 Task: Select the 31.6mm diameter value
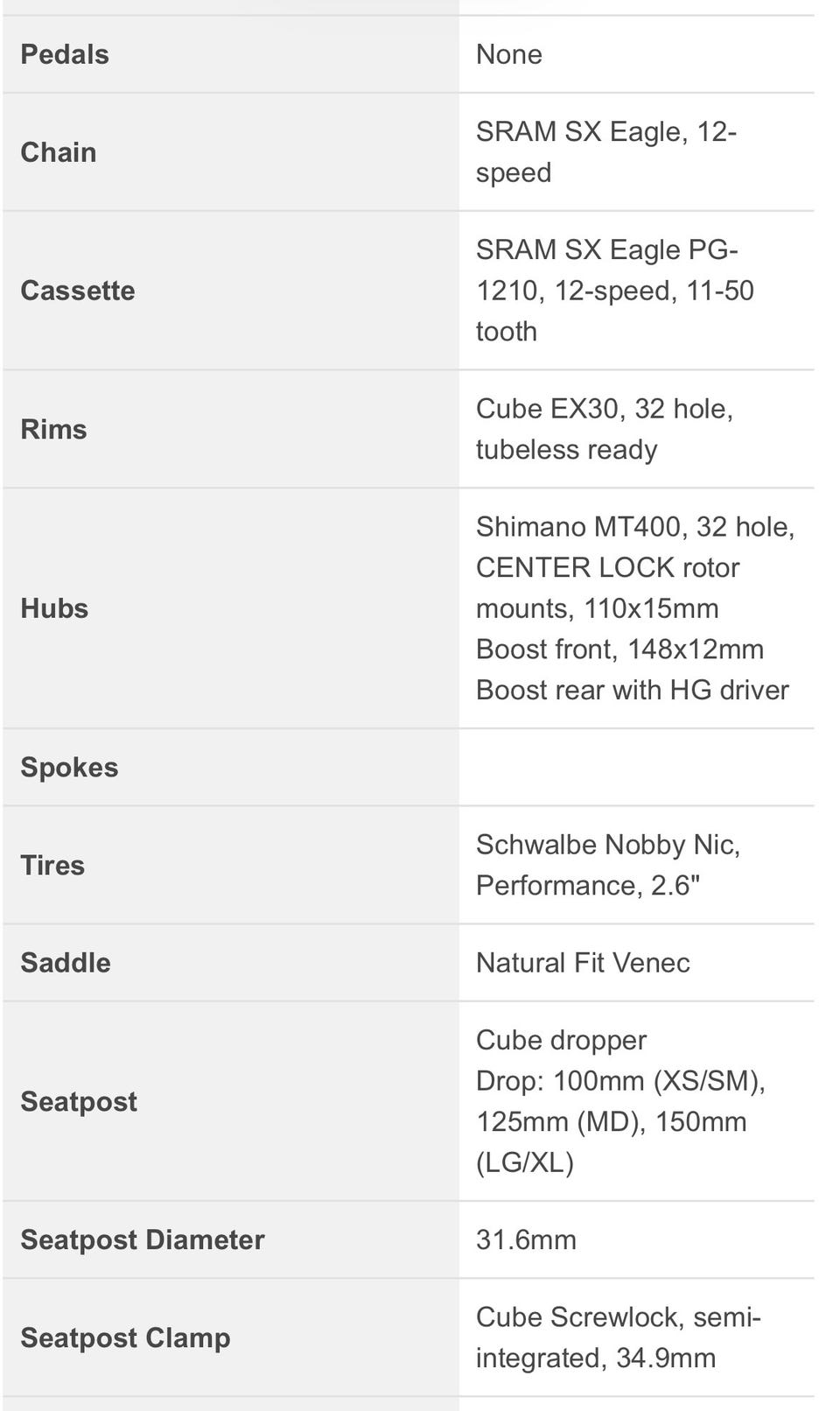(526, 1239)
